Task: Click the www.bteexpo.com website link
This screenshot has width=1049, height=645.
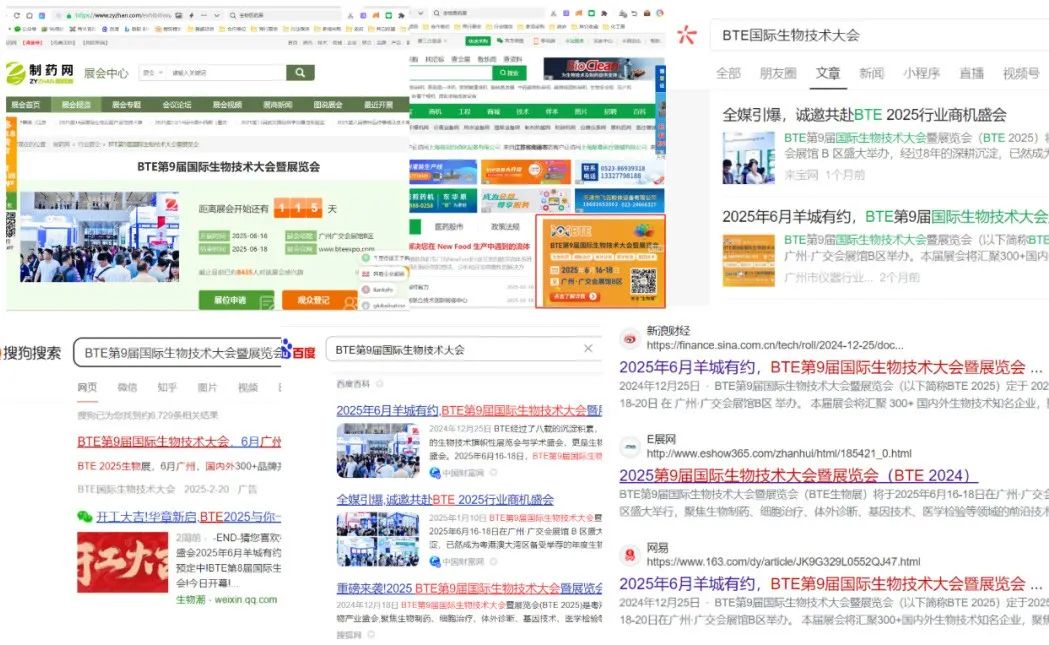Action: [346, 249]
